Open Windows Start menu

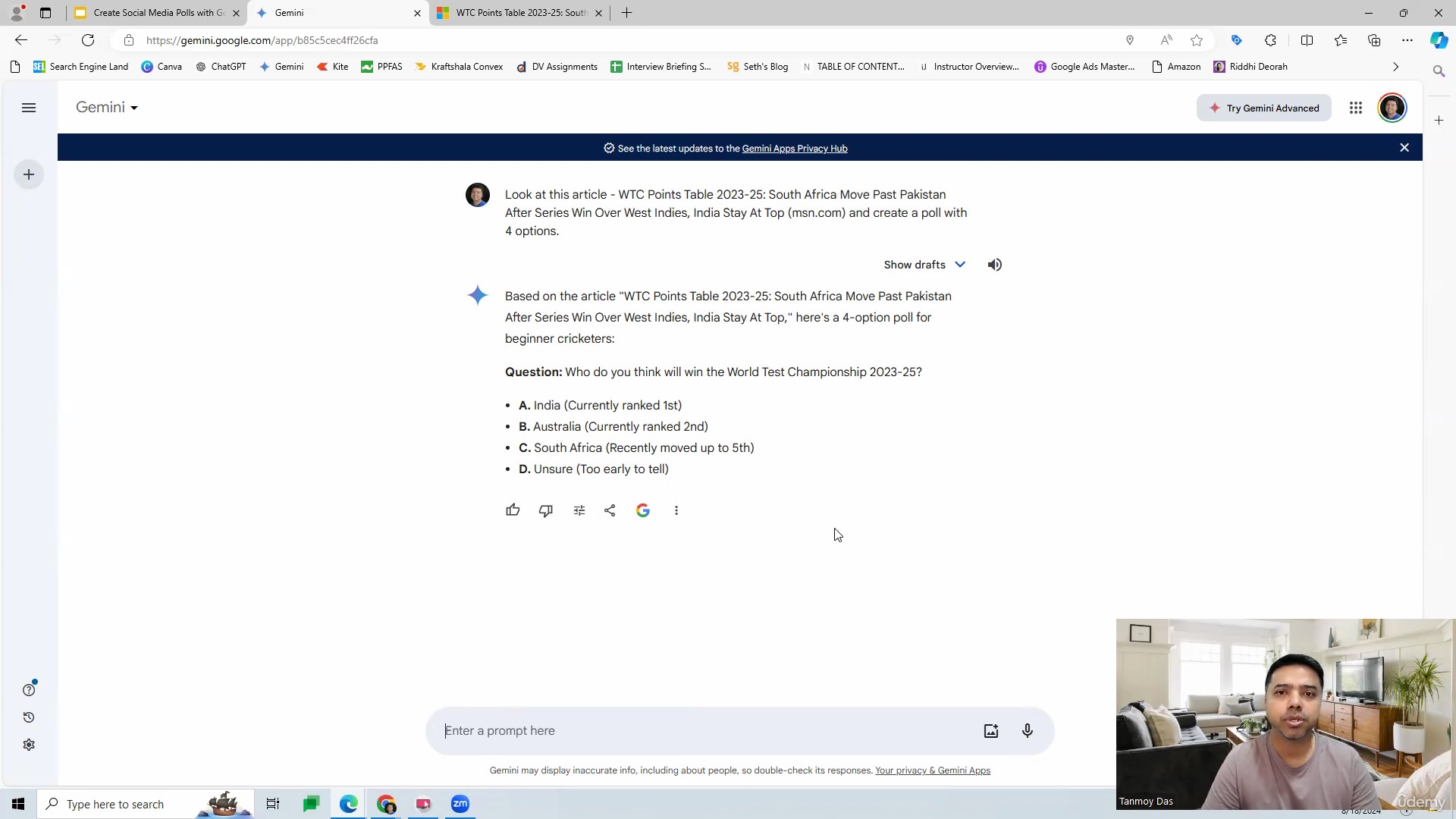[18, 804]
